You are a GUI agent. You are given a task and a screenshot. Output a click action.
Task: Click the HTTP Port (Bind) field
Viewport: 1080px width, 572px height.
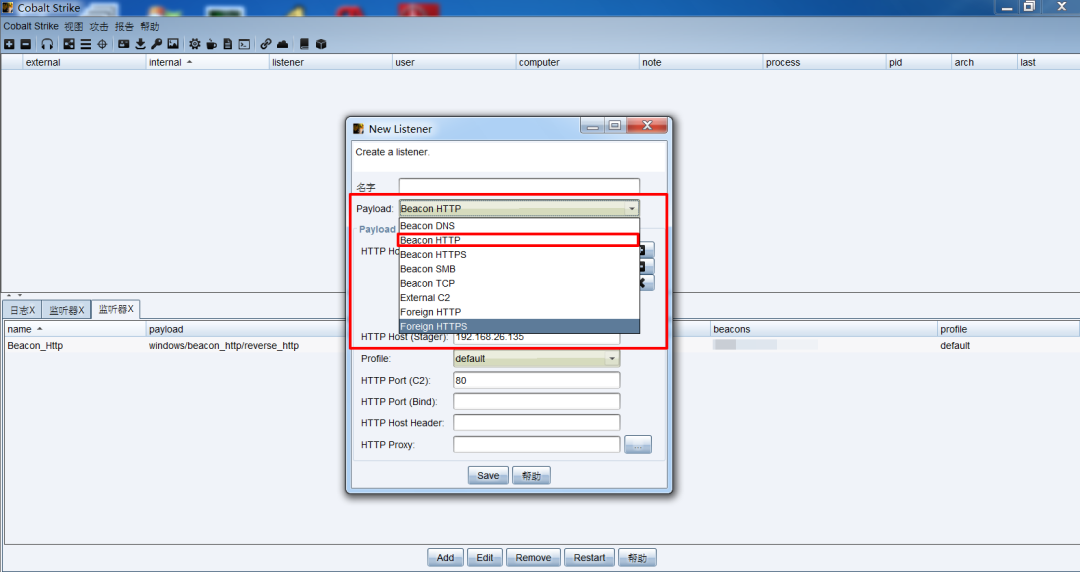(x=537, y=401)
